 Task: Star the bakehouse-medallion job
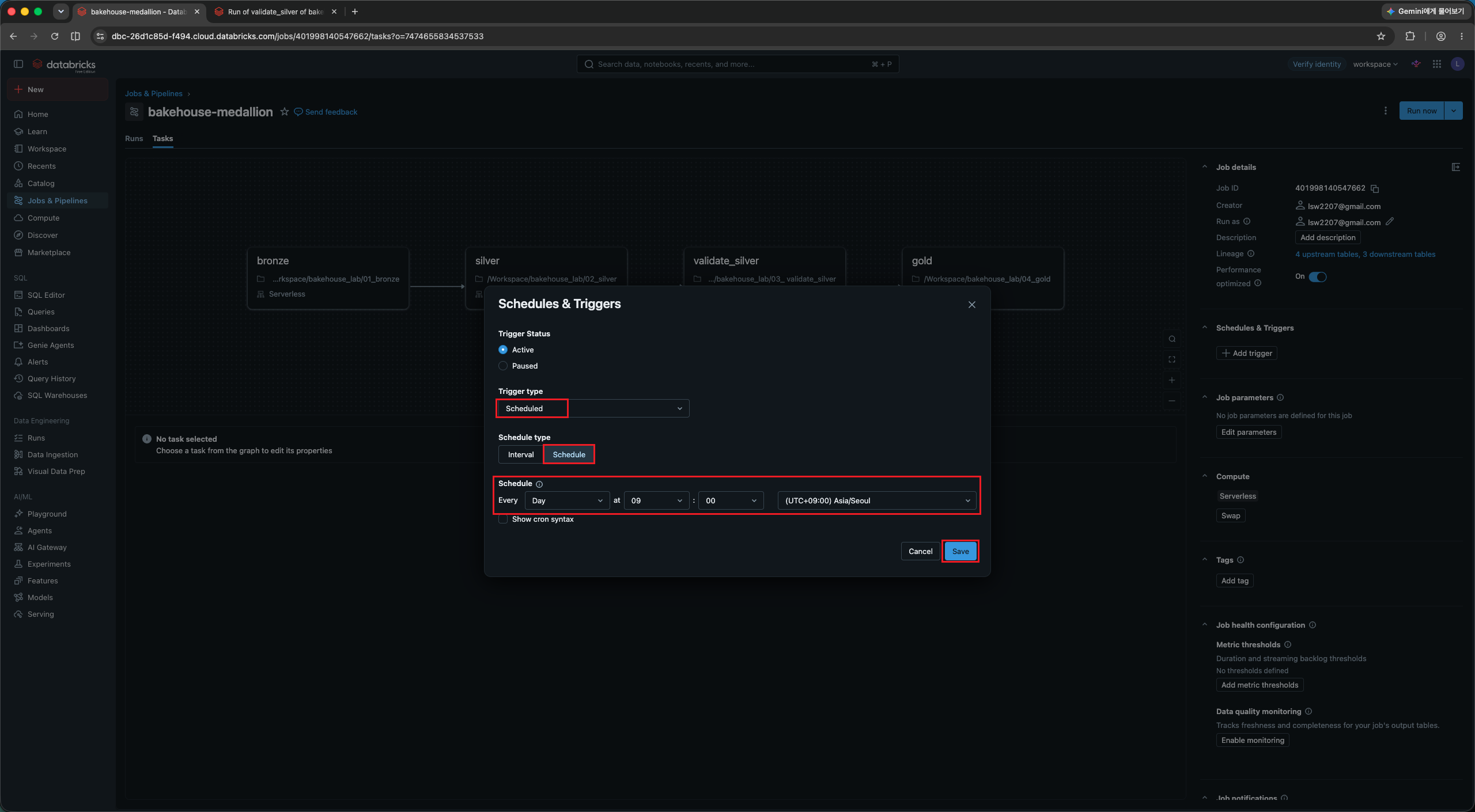coord(284,112)
